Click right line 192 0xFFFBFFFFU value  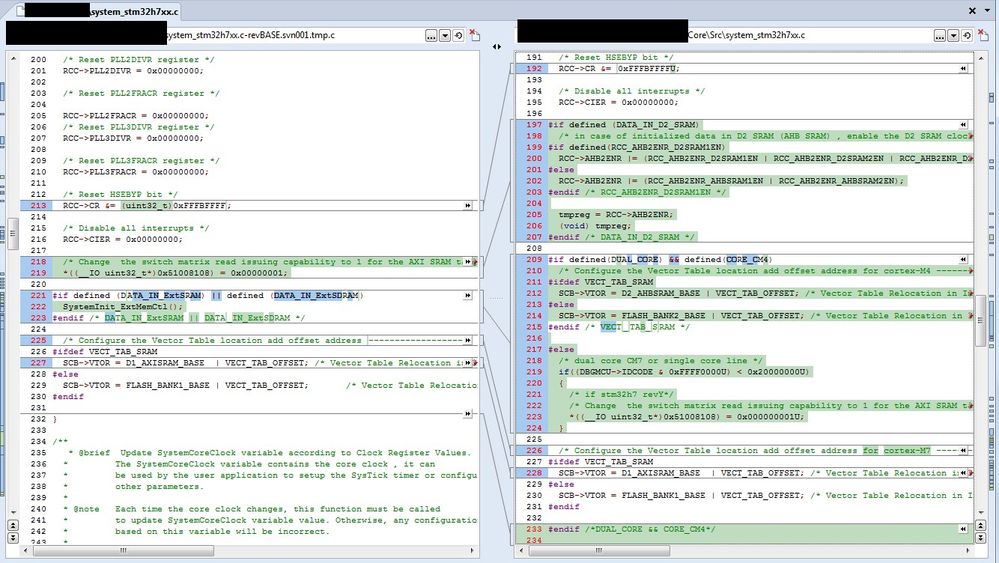(x=648, y=68)
